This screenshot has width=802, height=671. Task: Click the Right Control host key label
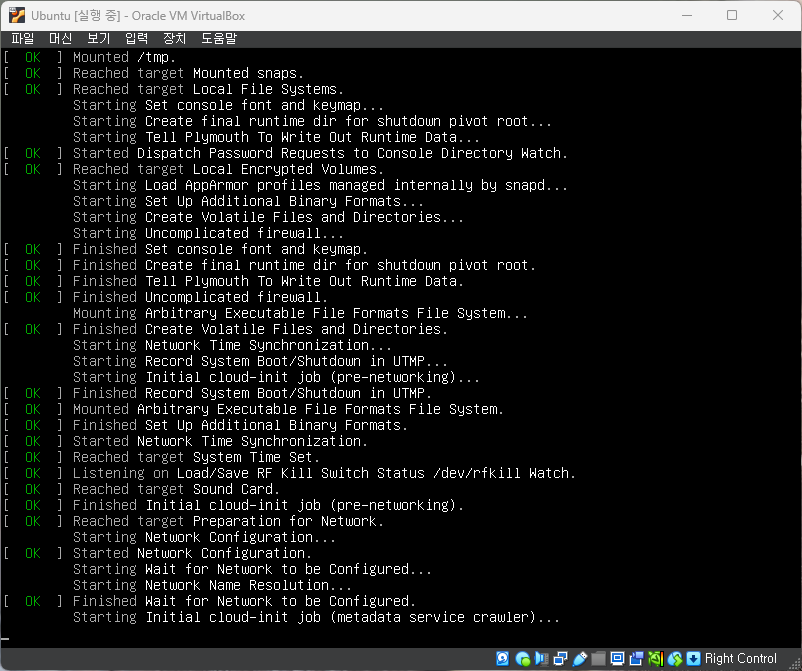click(x=741, y=659)
